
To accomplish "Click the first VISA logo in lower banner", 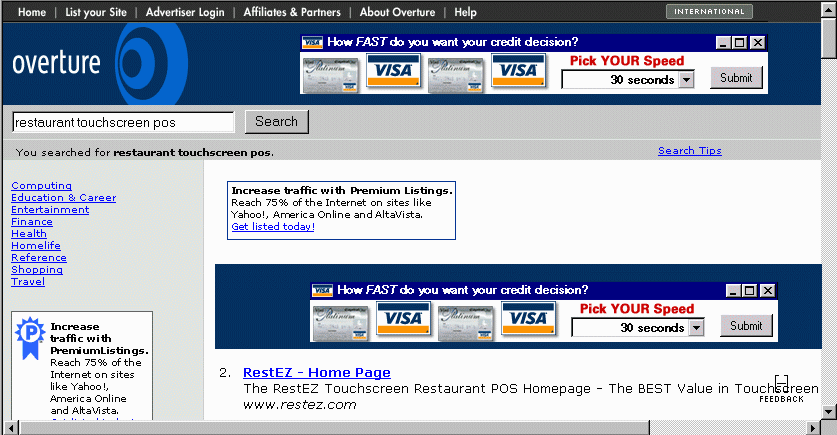I will [403, 319].
